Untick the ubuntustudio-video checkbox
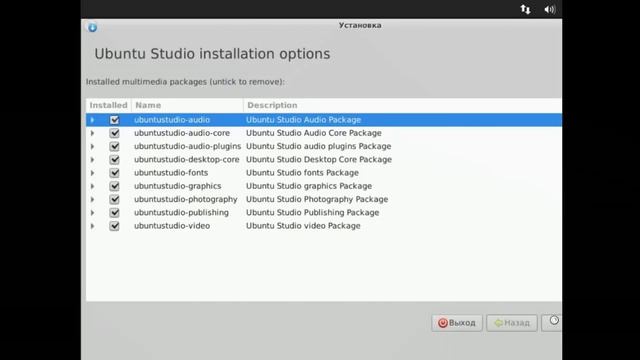The height and width of the screenshot is (360, 640). pyautogui.click(x=114, y=226)
